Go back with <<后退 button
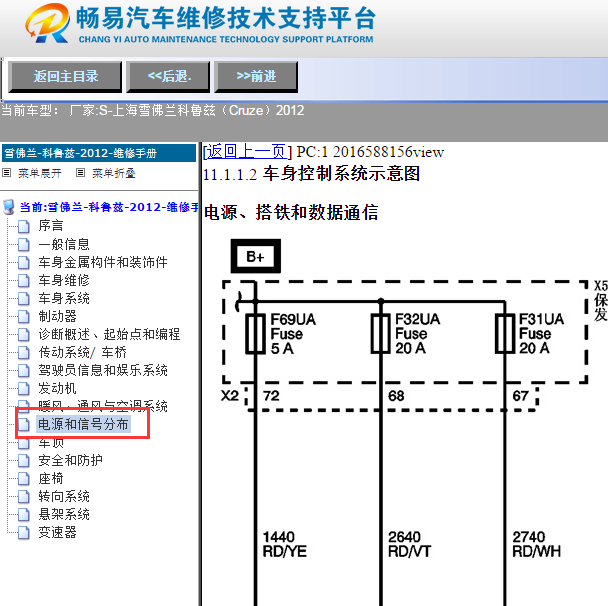 point(168,76)
